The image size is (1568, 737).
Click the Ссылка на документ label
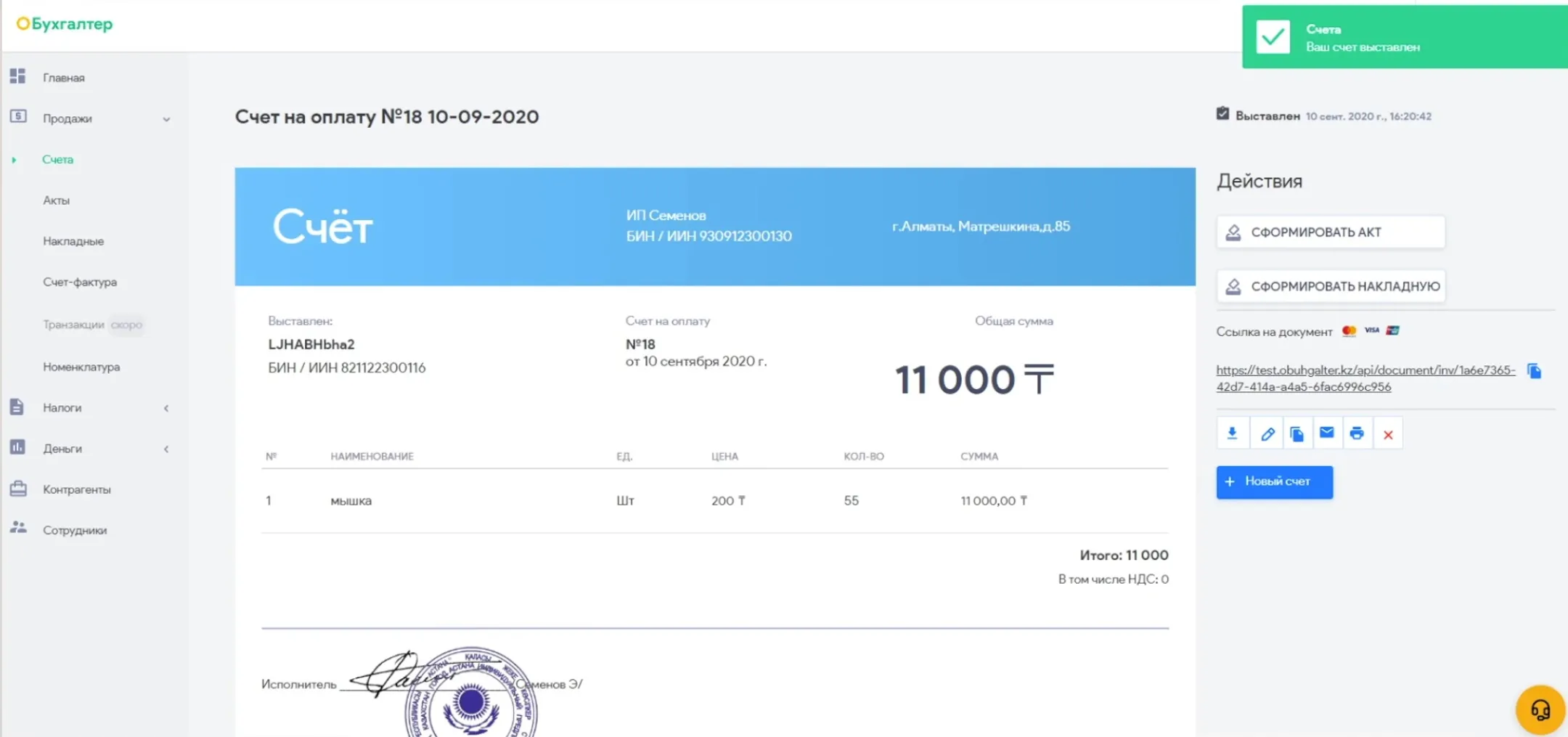pos(1274,332)
